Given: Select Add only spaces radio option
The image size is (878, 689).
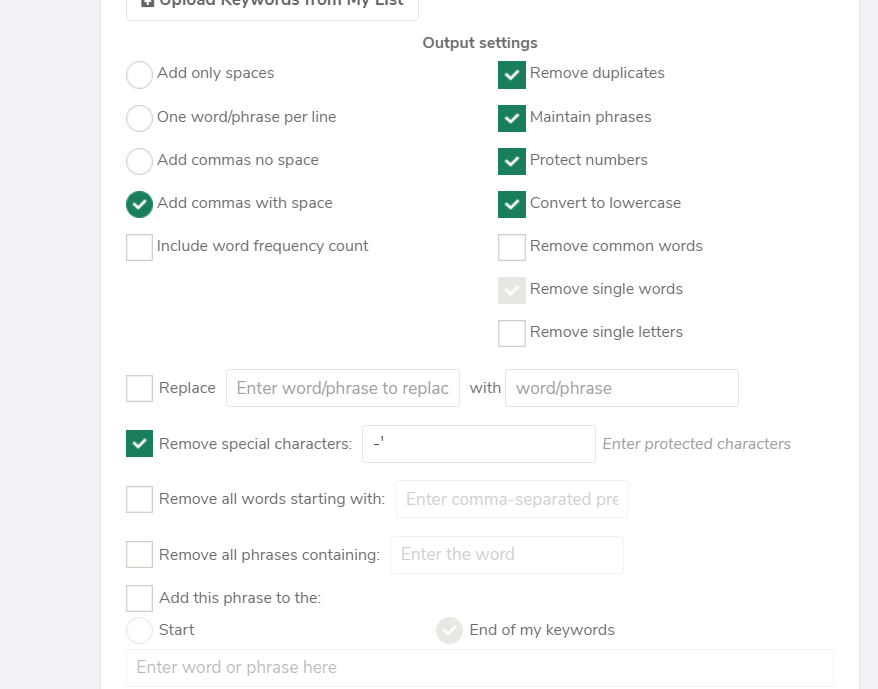Looking at the screenshot, I should (x=139, y=75).
